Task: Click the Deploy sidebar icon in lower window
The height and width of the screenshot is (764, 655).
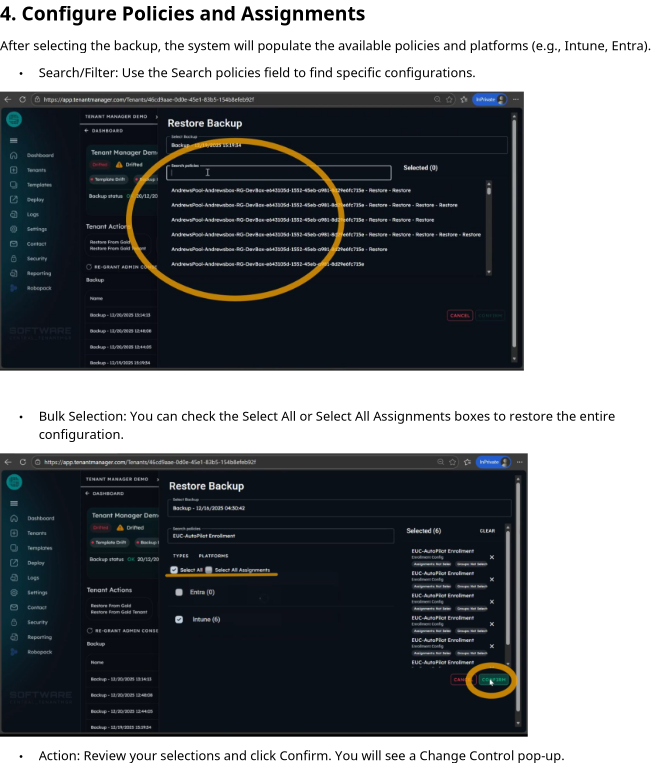Action: point(14,563)
